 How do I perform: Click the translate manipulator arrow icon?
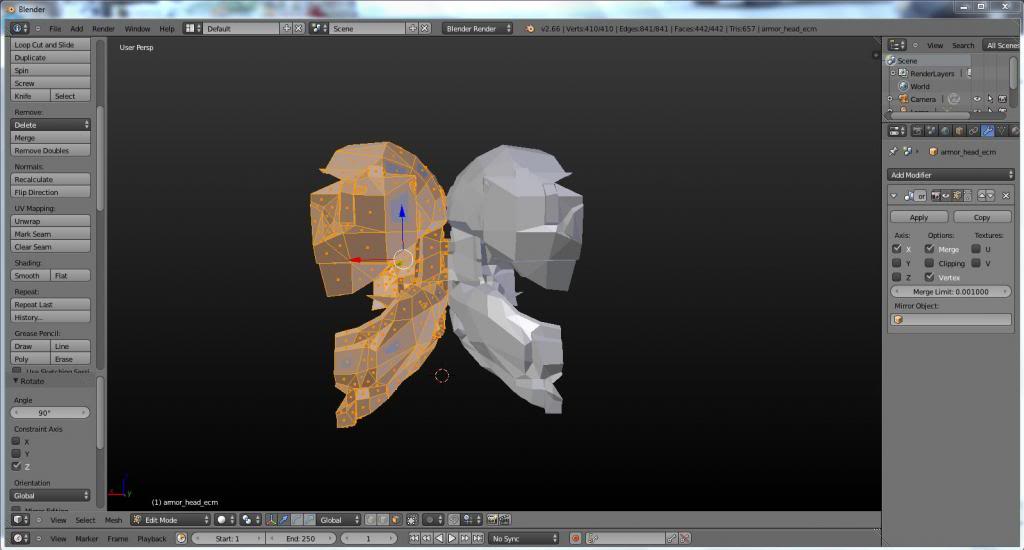(283, 520)
